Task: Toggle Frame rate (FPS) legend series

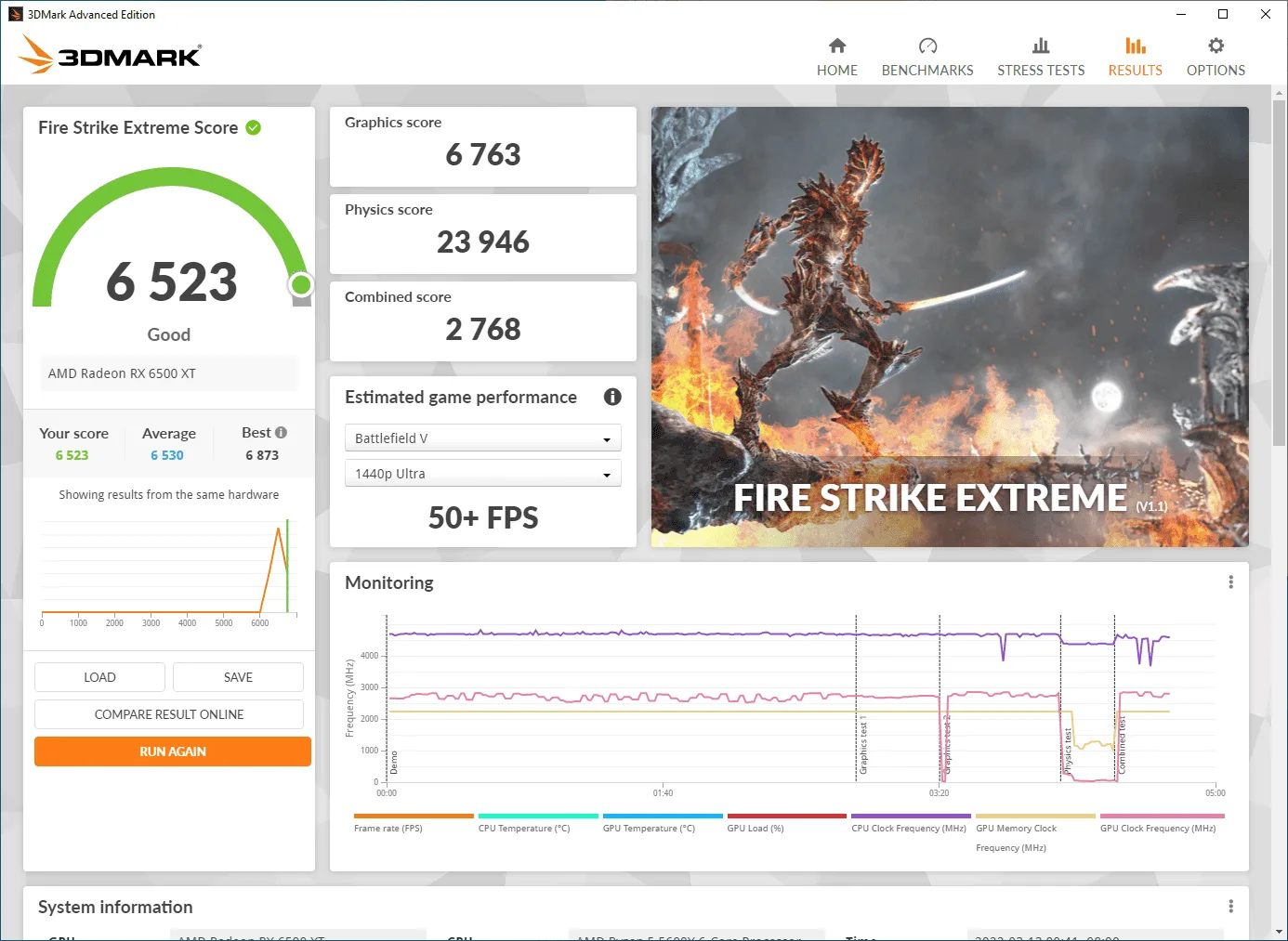Action: pyautogui.click(x=388, y=828)
